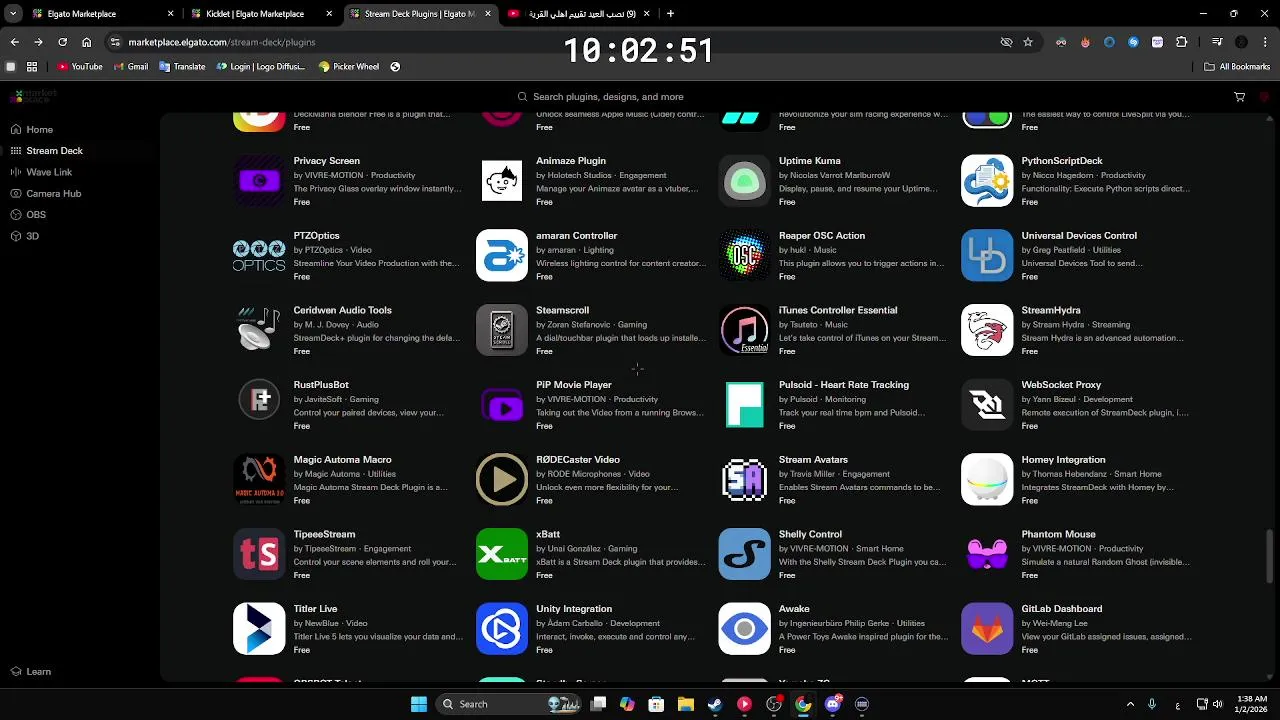The height and width of the screenshot is (720, 1280).
Task: Open the amaran Controller plugin icon
Action: tap(502, 256)
